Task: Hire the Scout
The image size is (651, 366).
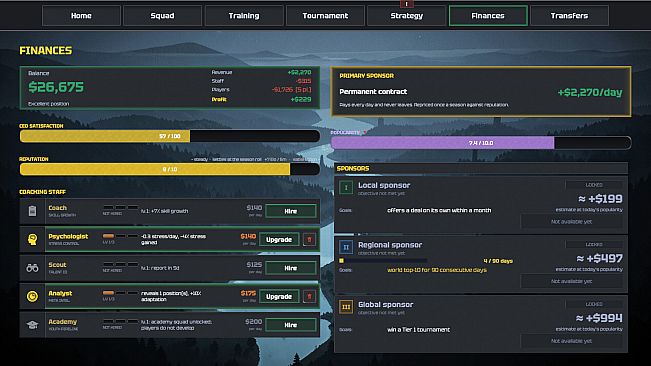Action: tap(291, 268)
